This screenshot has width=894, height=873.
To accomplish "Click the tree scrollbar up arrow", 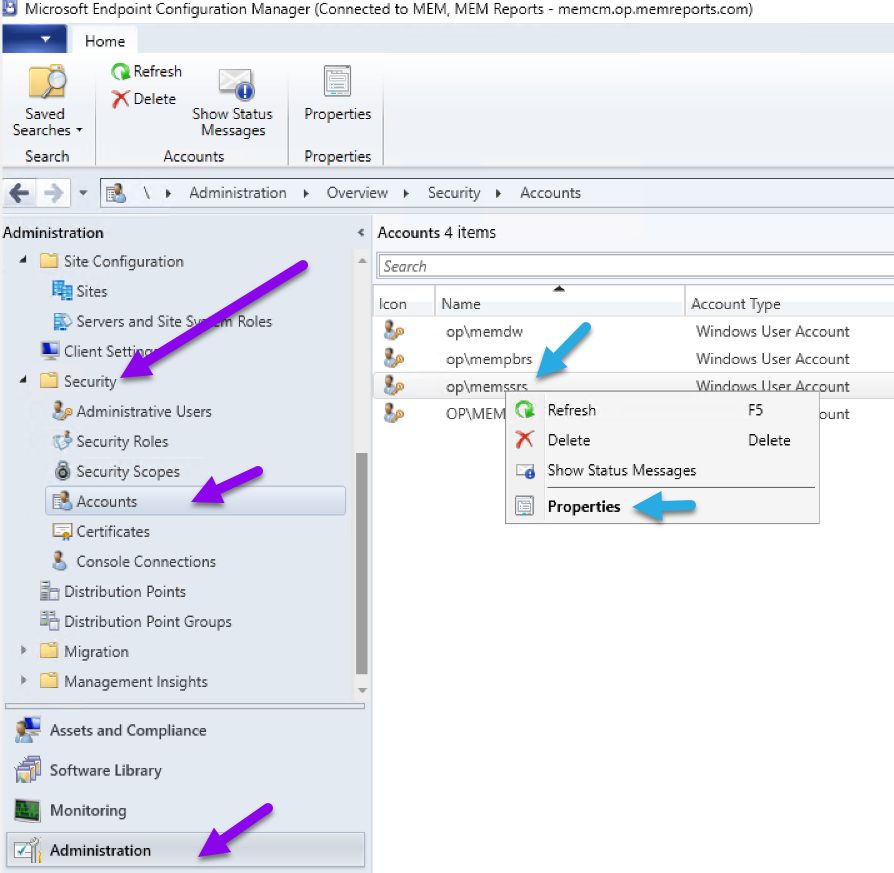I will [x=361, y=261].
